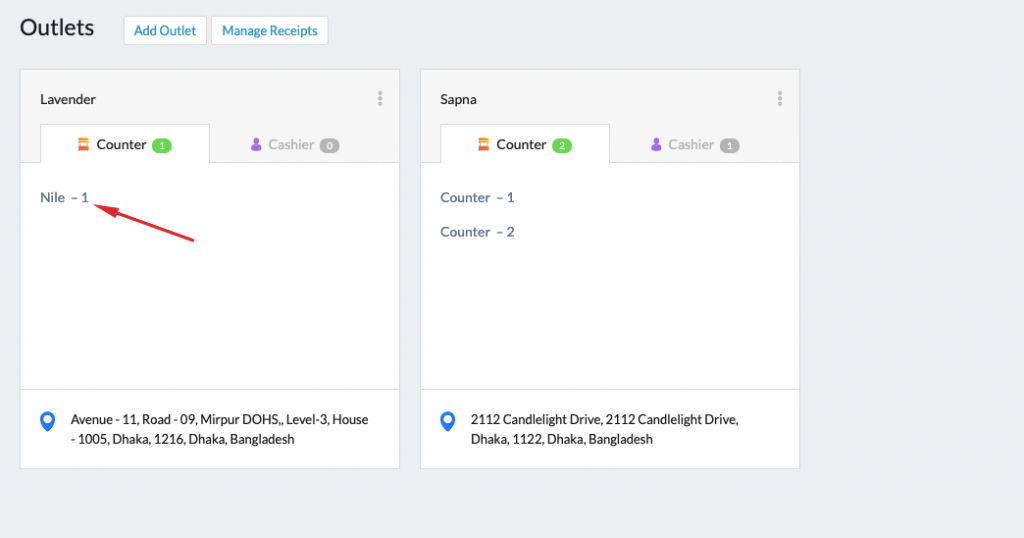Viewport: 1024px width, 538px height.
Task: Open Counter – 1 in Sapna
Action: coord(477,197)
